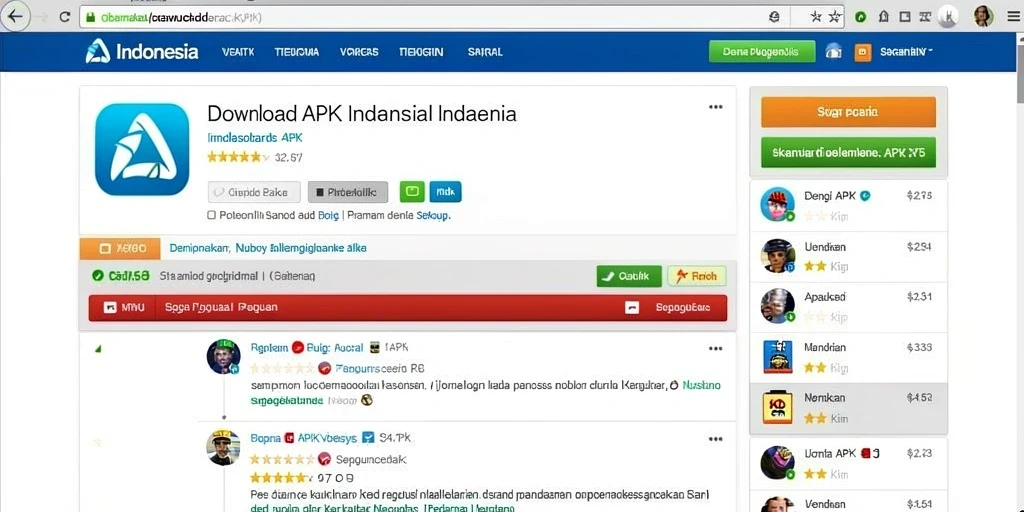Click the orange Svgr poaria button
This screenshot has width=1024, height=512.
848,112
